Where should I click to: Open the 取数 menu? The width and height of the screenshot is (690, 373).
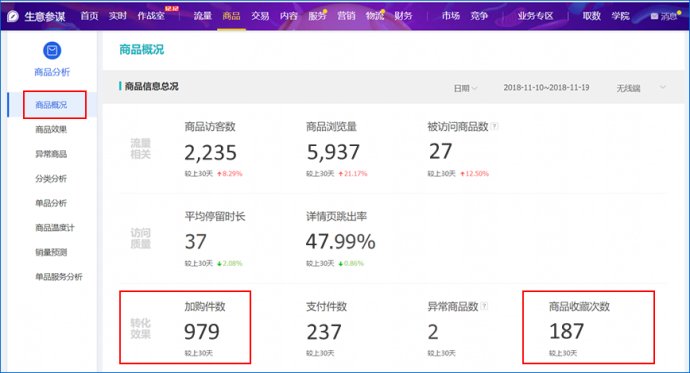point(592,16)
